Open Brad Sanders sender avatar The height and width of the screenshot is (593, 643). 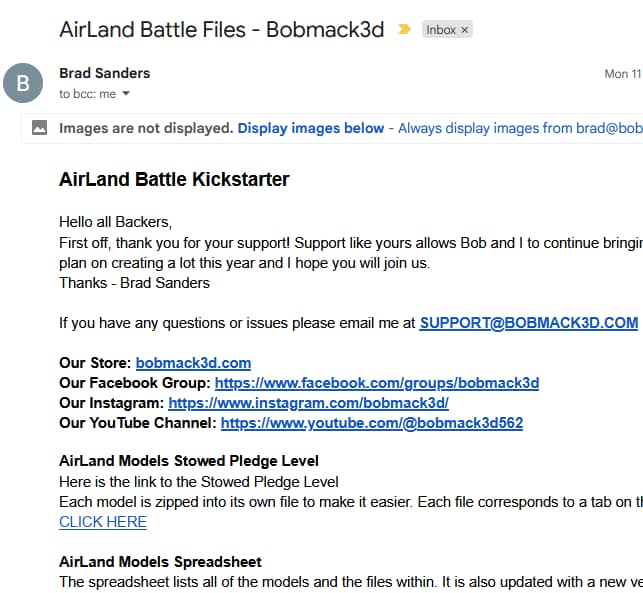23,83
